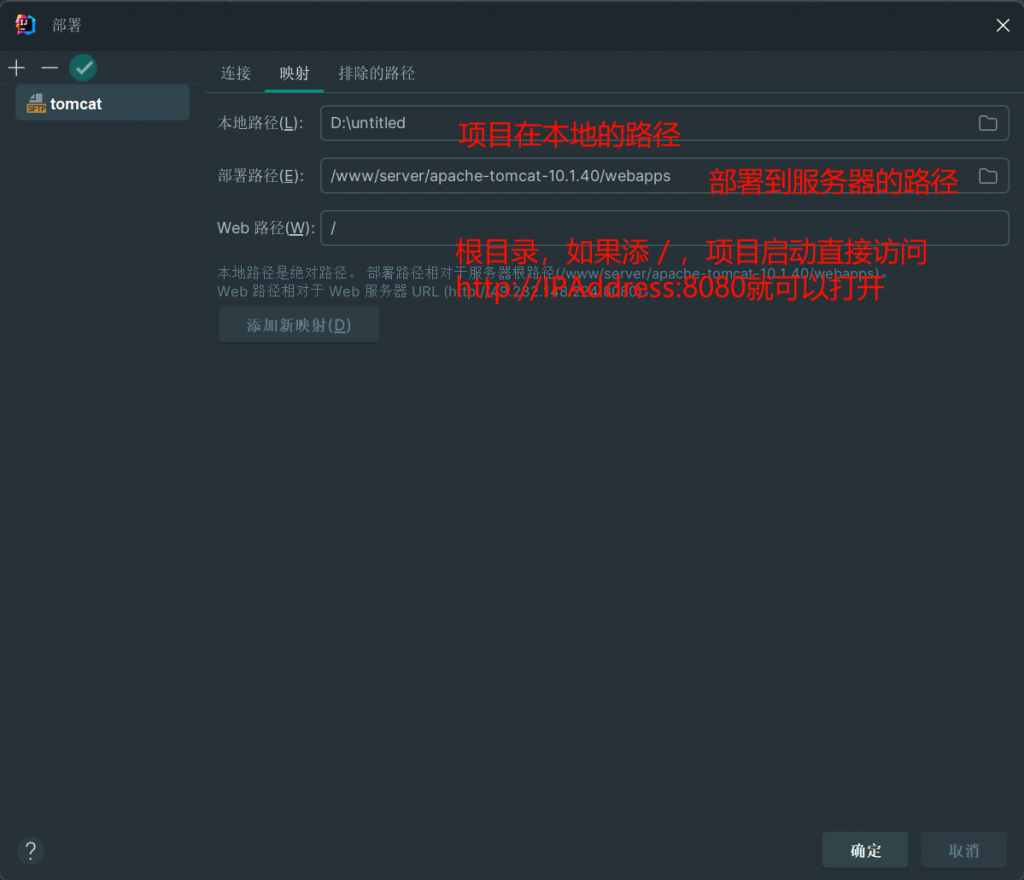
Task: Click the remove server minus icon
Action: pos(49,68)
